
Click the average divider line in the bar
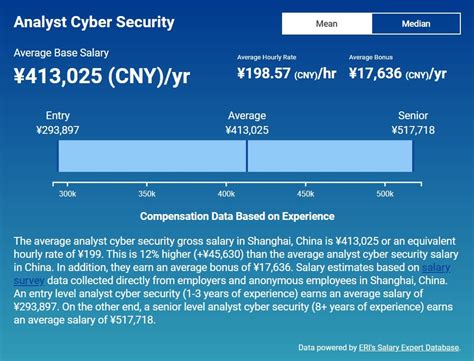tap(247, 156)
